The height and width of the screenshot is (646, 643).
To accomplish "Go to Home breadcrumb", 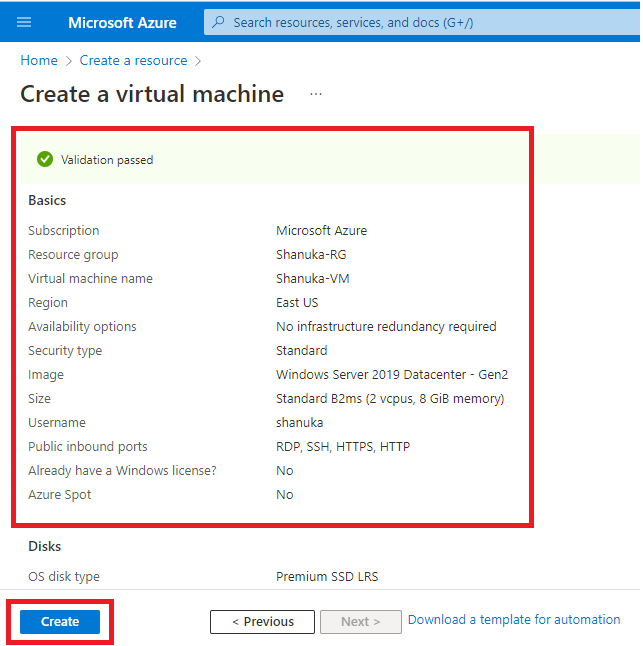I will (39, 61).
